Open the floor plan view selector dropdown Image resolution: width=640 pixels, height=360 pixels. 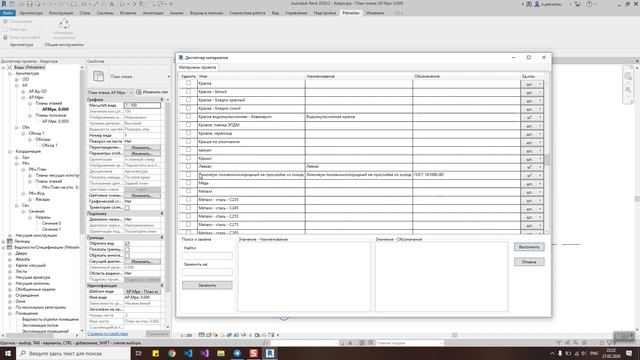pos(110,92)
